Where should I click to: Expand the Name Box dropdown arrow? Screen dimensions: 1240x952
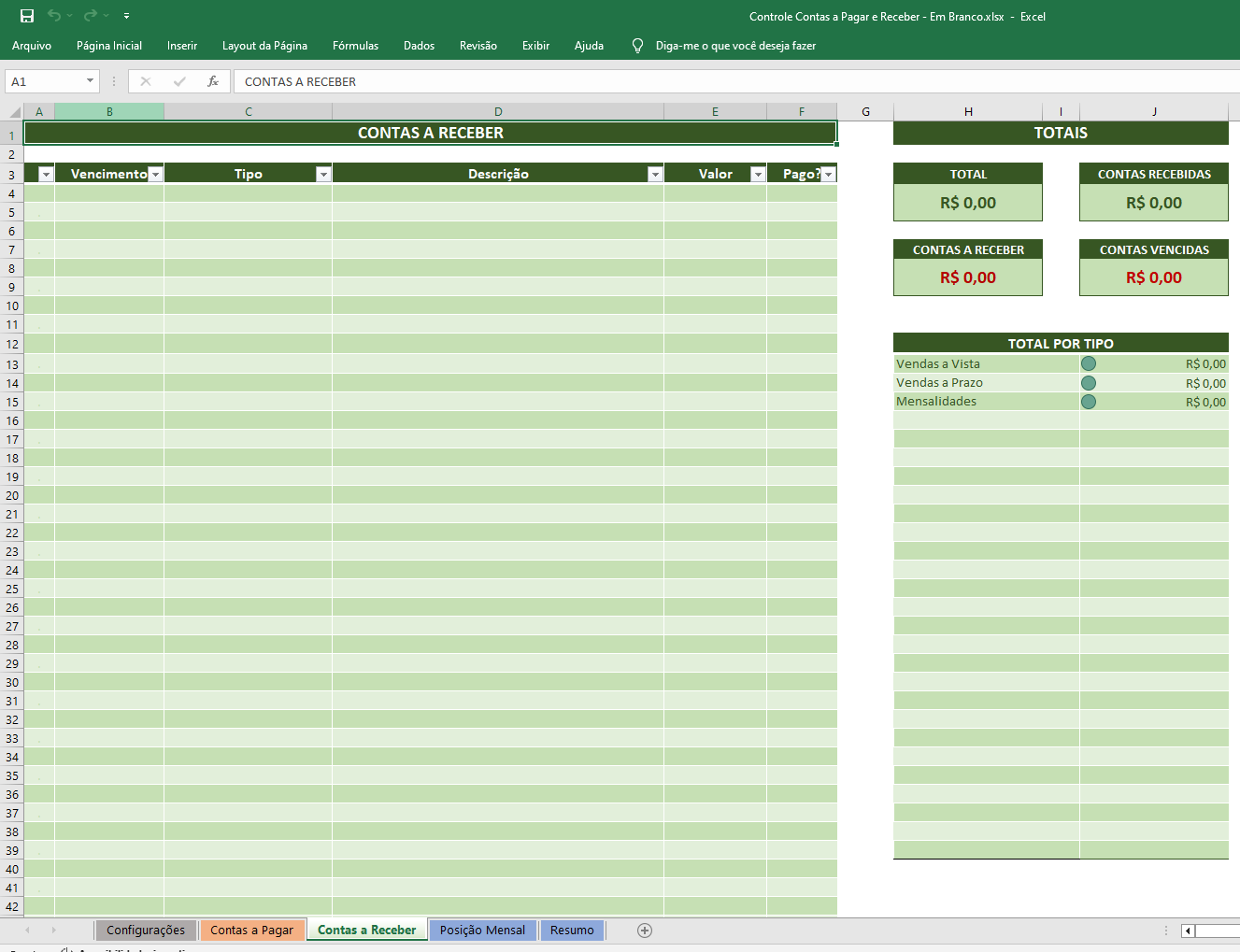pyautogui.click(x=90, y=81)
